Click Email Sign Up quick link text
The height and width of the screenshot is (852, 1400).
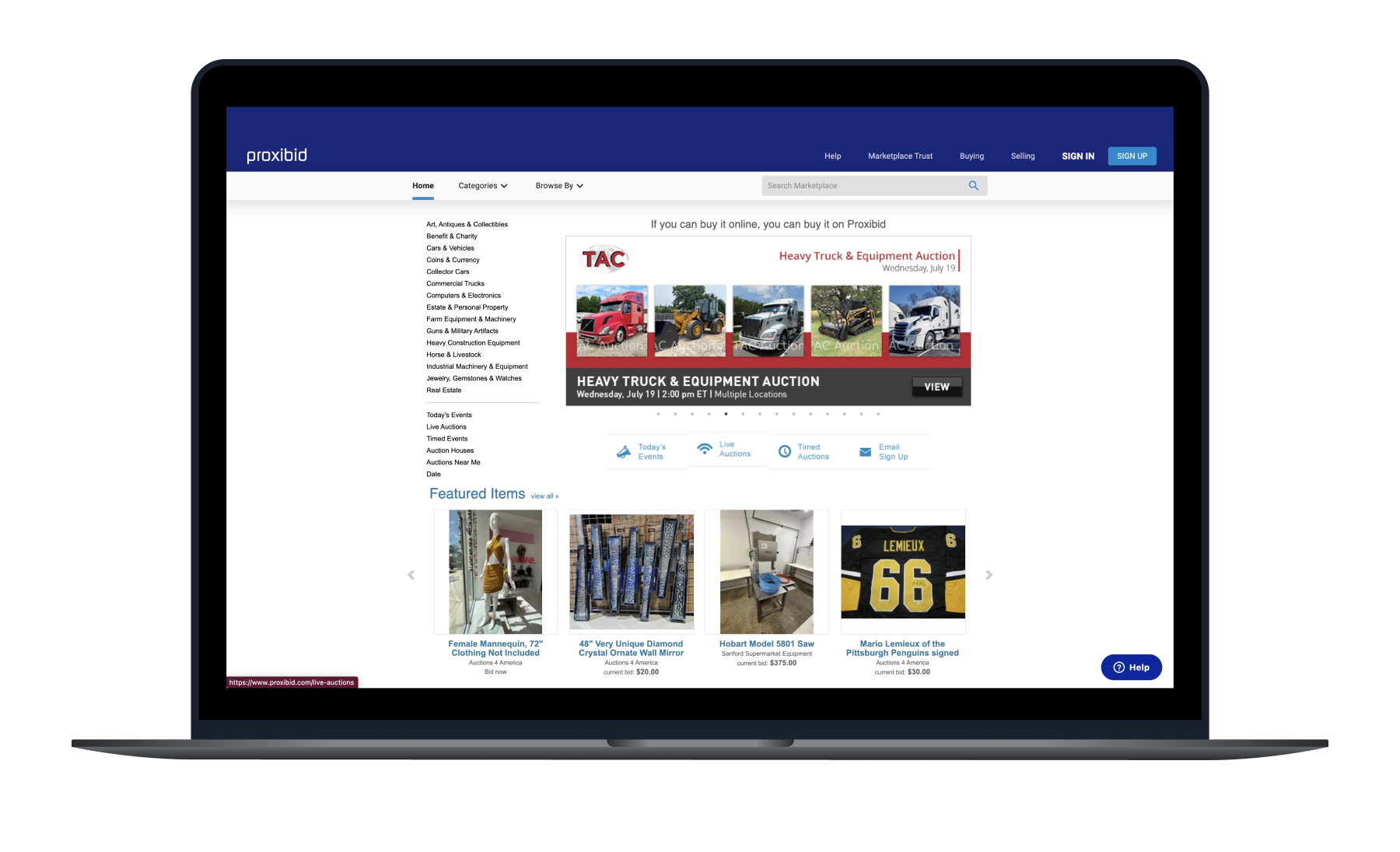[893, 451]
